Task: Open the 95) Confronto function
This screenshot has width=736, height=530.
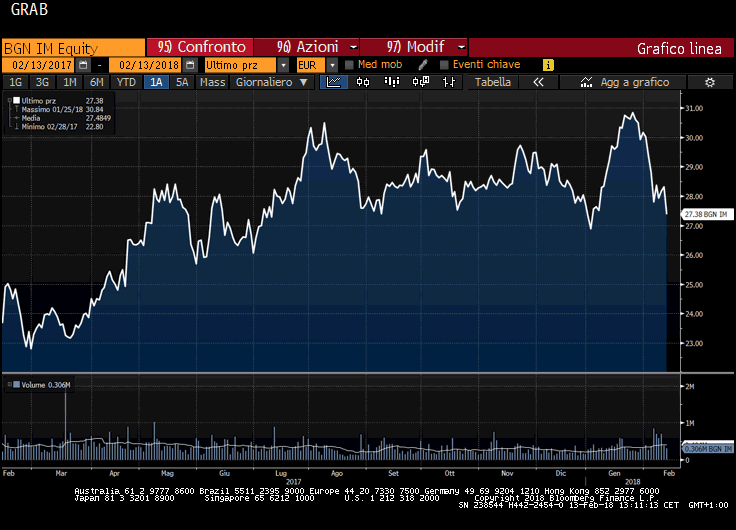Action: coord(200,47)
